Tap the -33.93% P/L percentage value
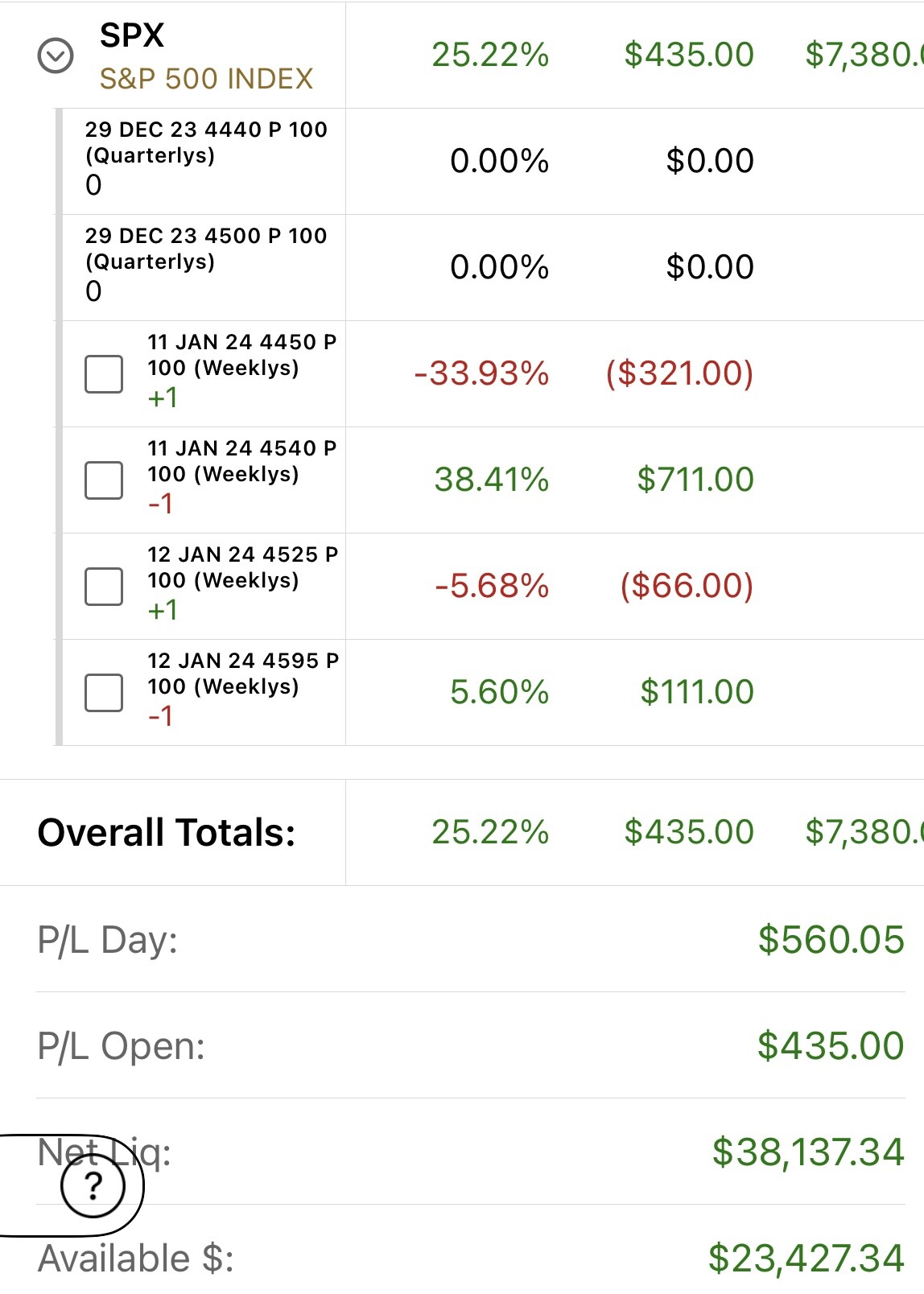Viewport: 924px width, 1294px height. point(481,373)
